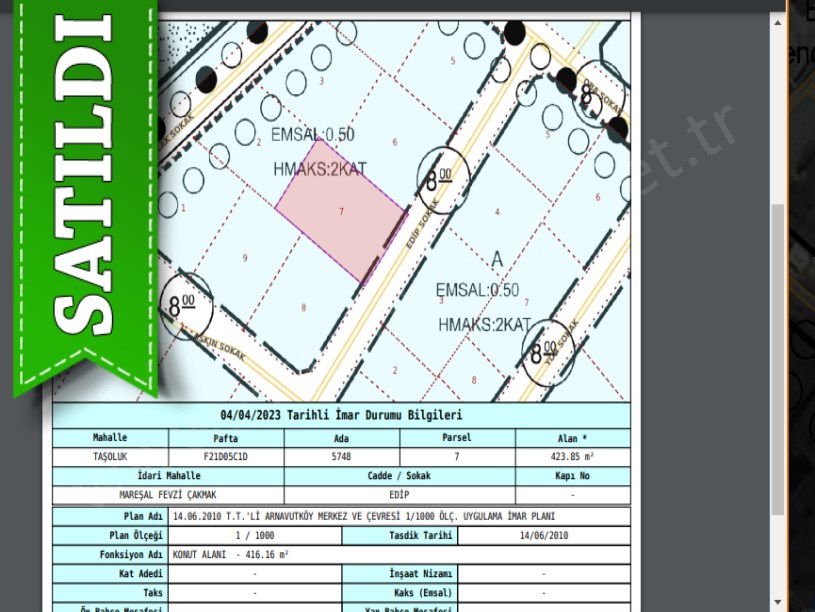Select the pink highlighted parcel 7
The height and width of the screenshot is (612, 815).
click(x=340, y=212)
